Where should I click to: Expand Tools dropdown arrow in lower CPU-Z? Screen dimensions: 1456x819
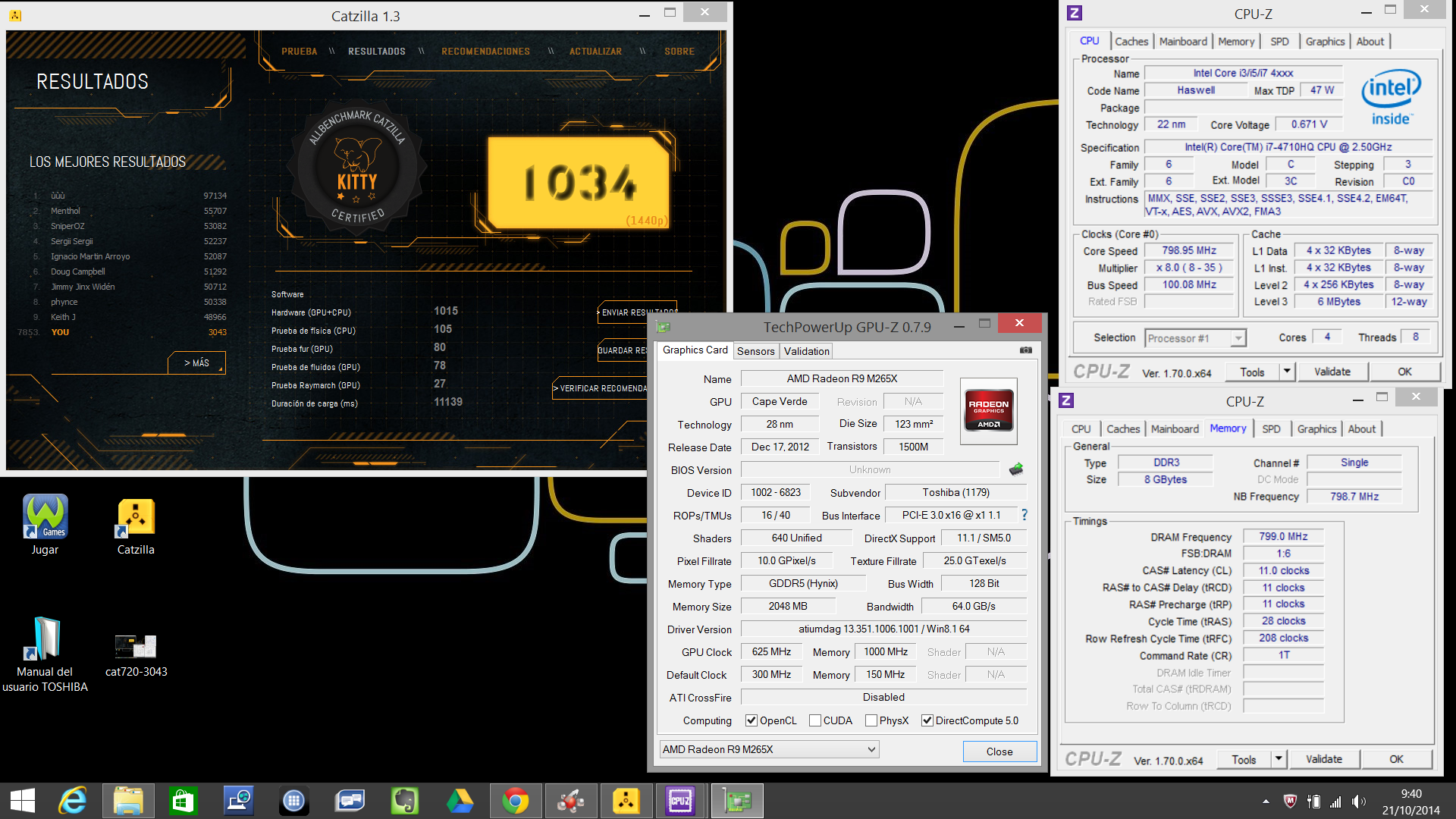pyautogui.click(x=1279, y=758)
